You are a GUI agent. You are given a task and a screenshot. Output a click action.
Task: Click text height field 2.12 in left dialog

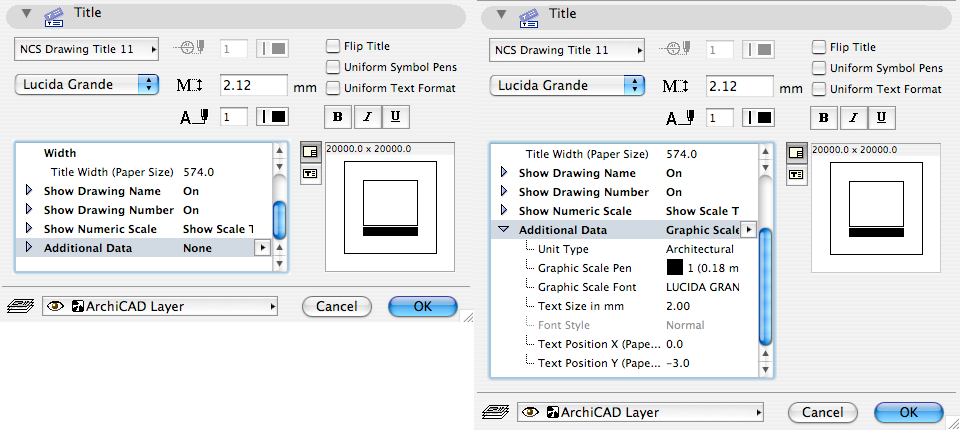click(253, 85)
